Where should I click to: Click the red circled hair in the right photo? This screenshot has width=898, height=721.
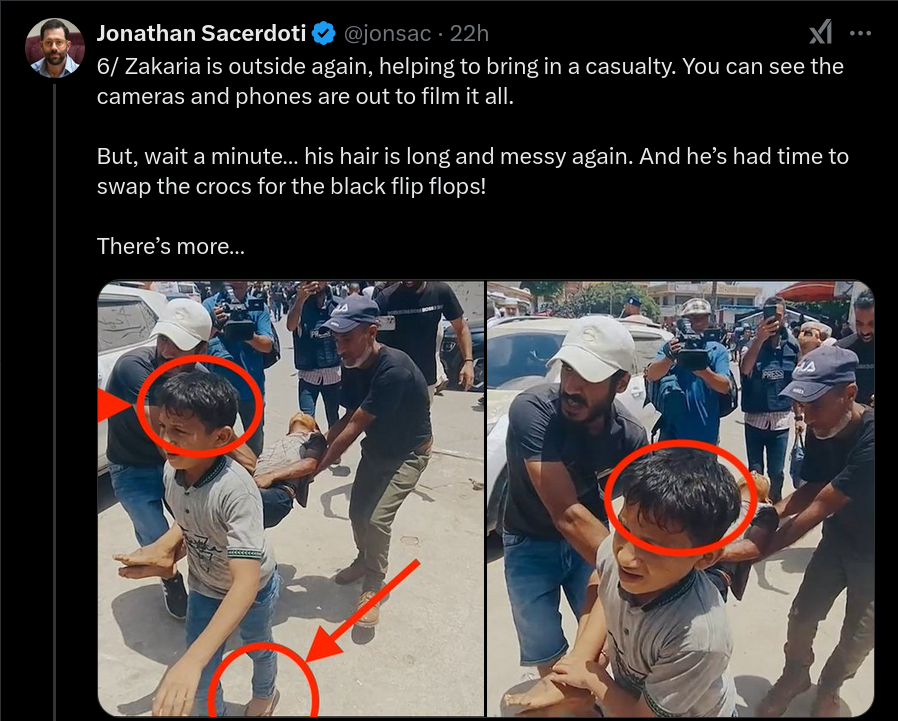point(680,498)
